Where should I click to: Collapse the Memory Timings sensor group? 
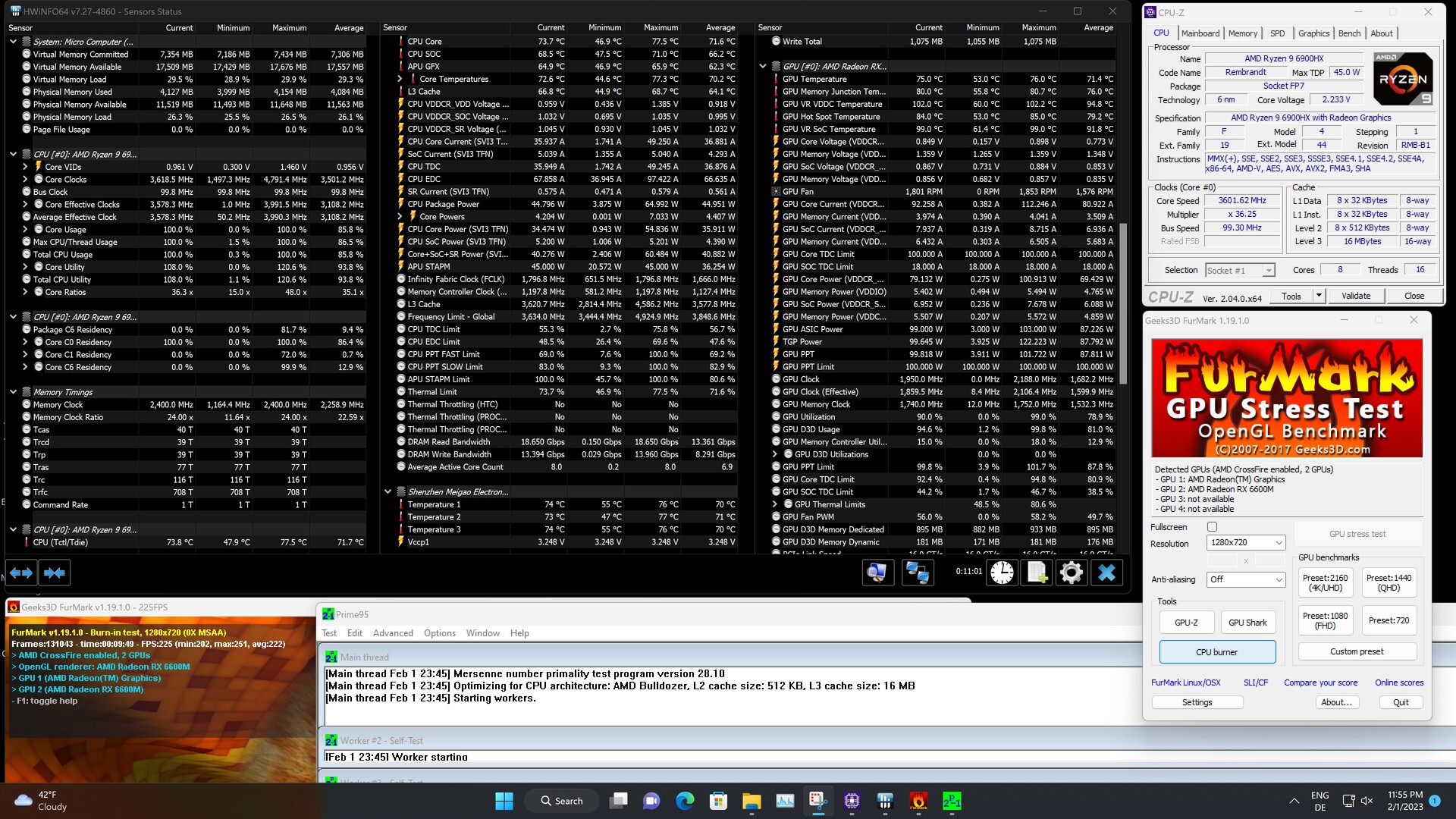point(13,392)
